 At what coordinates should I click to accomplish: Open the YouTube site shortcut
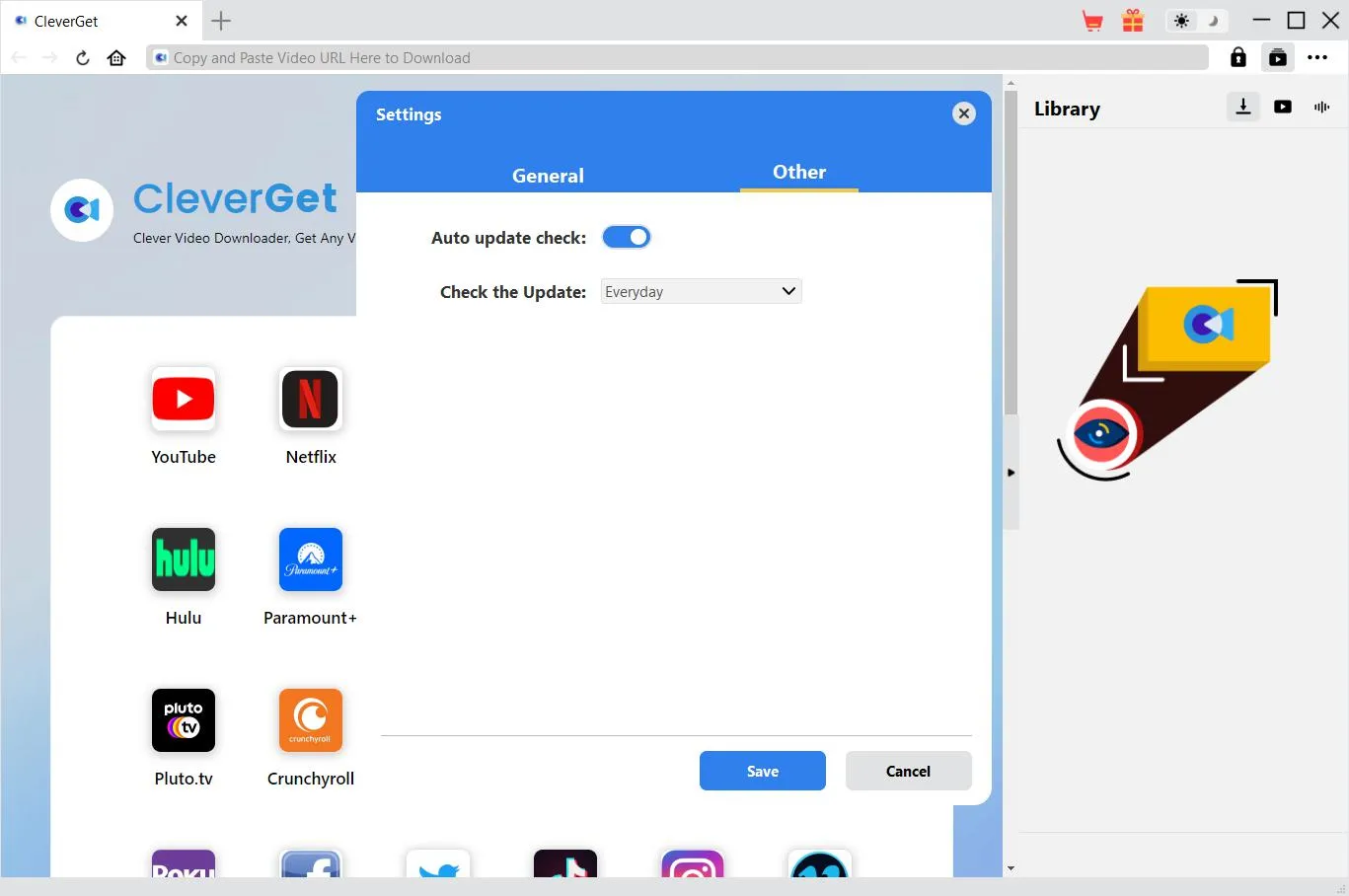[184, 400]
